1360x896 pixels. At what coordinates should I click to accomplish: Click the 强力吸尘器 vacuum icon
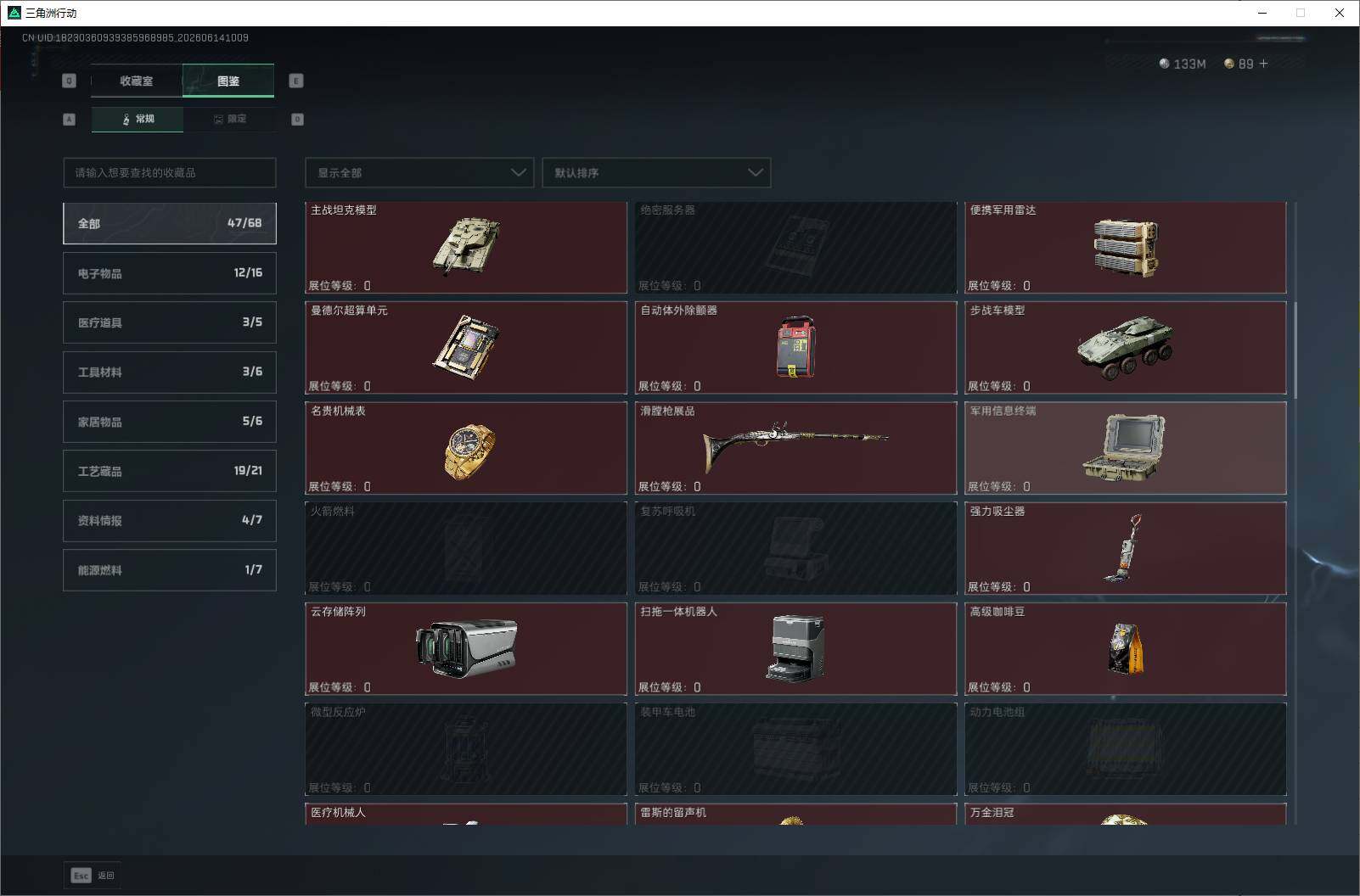(1123, 548)
